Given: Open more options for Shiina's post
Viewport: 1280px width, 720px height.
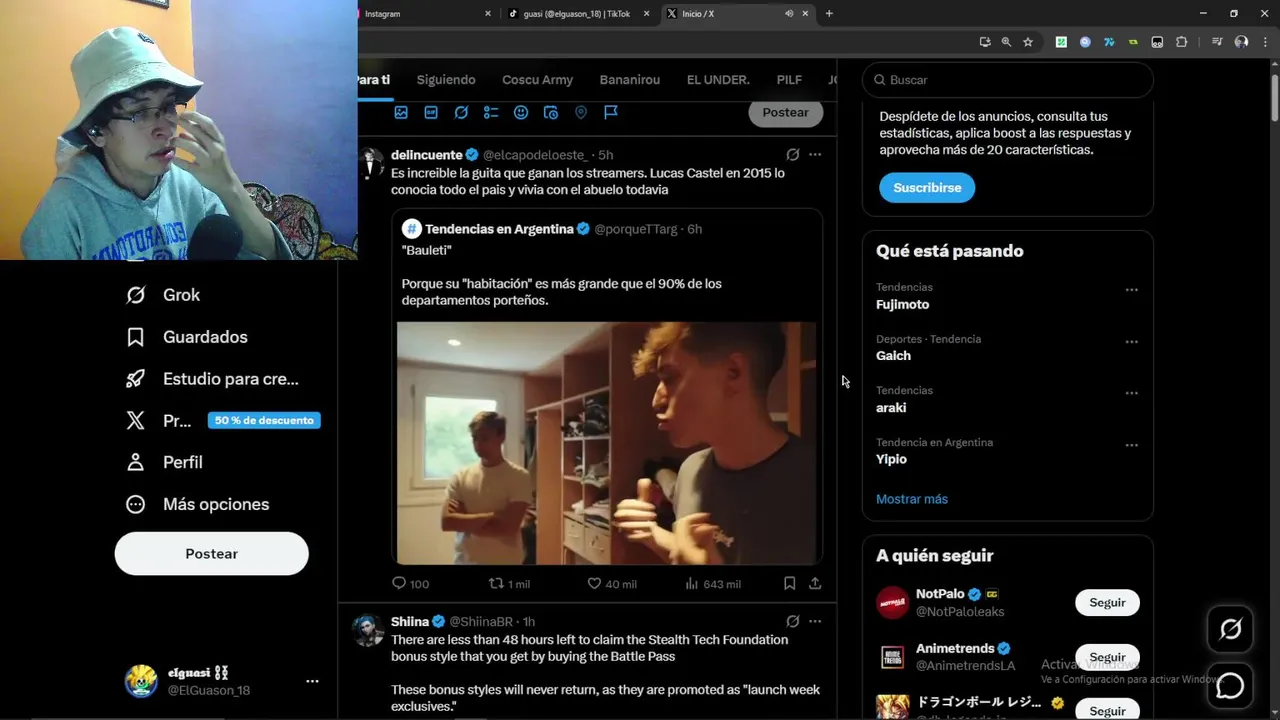Looking at the screenshot, I should click(815, 621).
